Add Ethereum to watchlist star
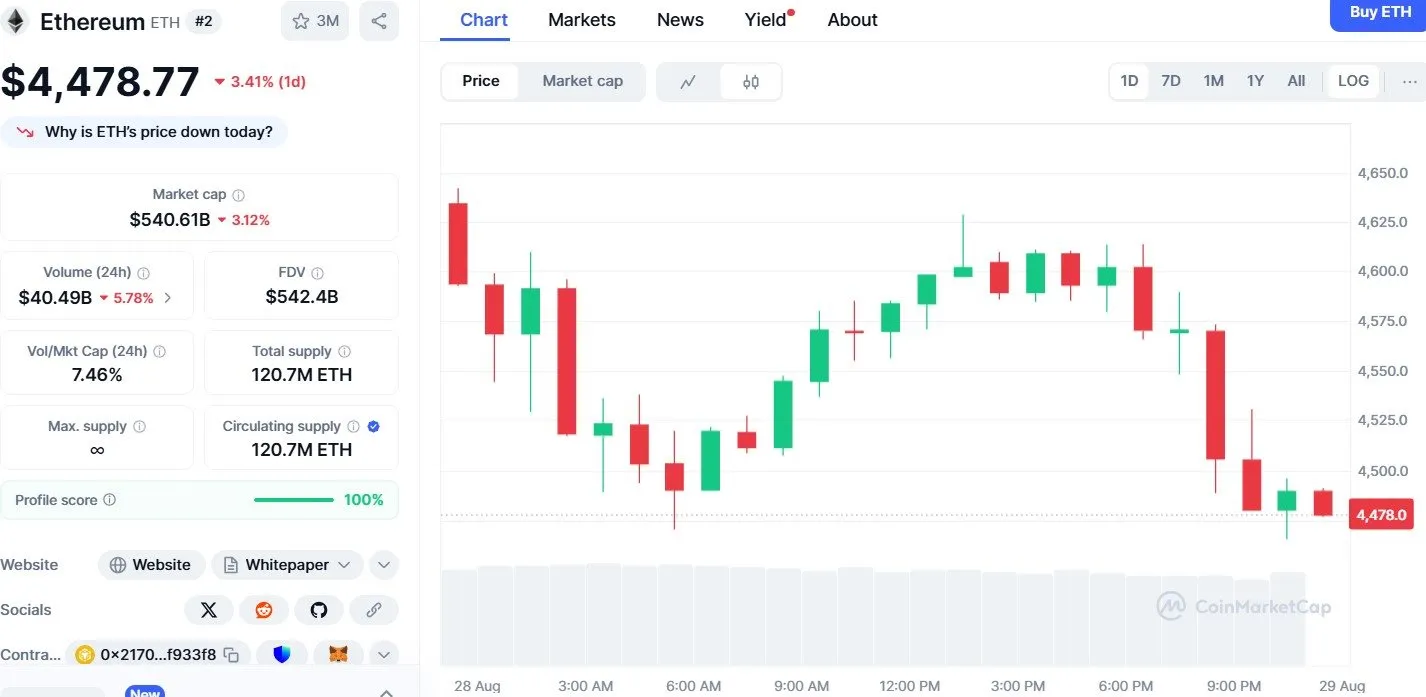Image resolution: width=1426 pixels, height=697 pixels. (x=297, y=20)
